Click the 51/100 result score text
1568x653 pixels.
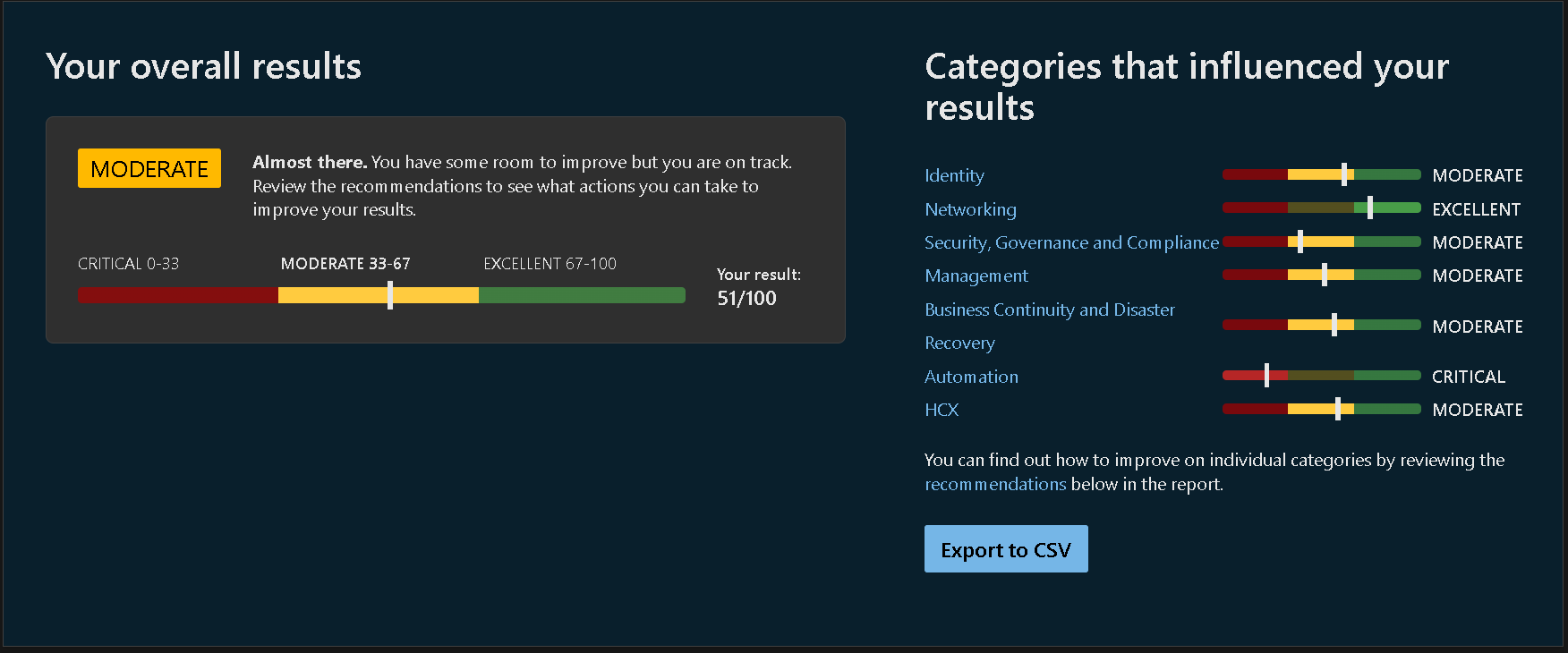(746, 298)
